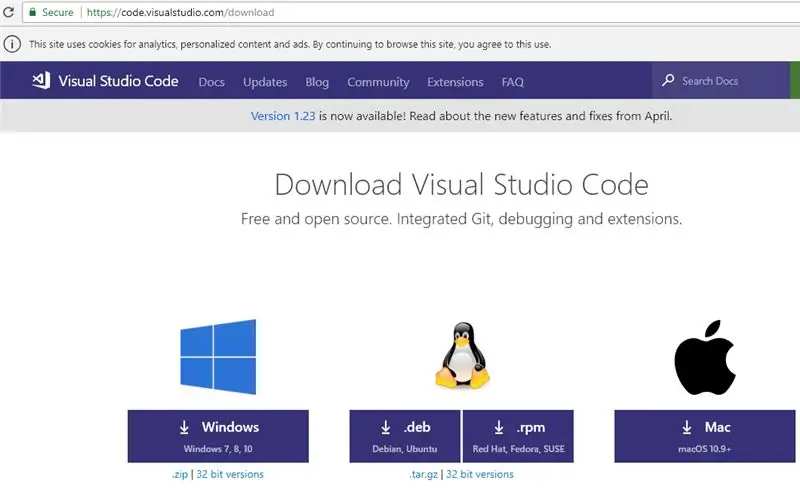800x492 pixels.
Task: Open Linux 32 bit versions link
Action: click(480, 474)
